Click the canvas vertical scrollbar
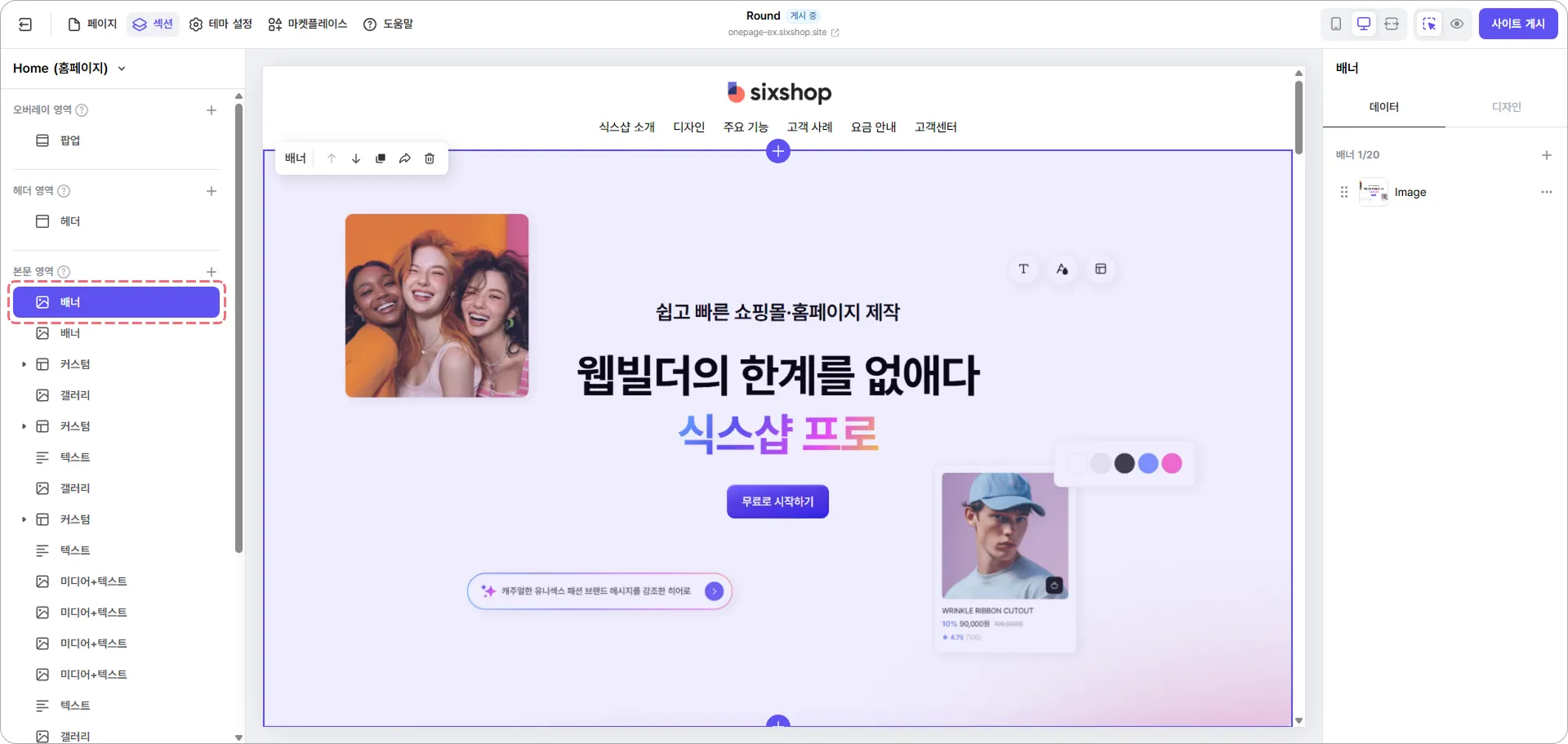Screen dimensions: 1568x744 (1298, 116)
